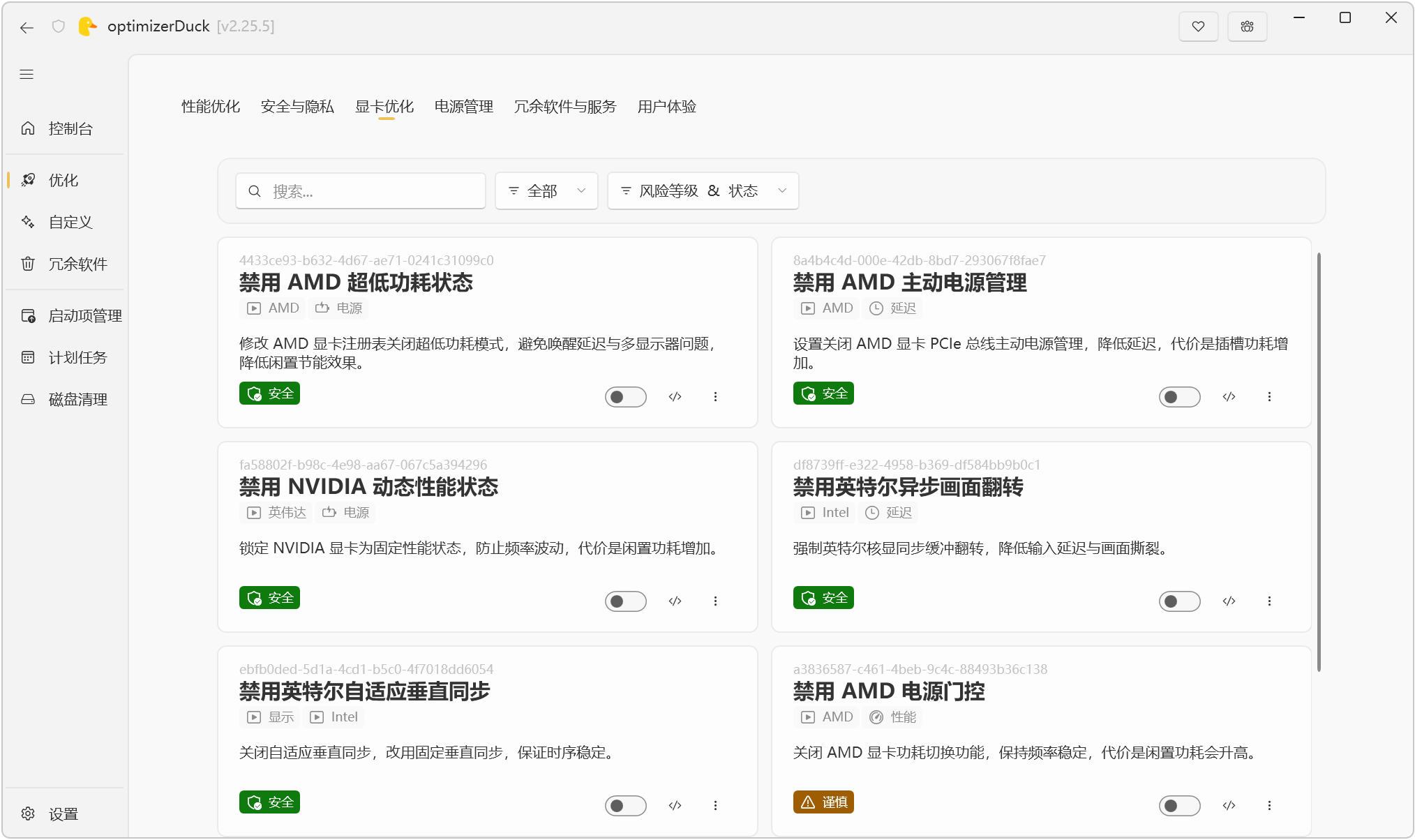Click 安全 badge on AMD 超低功耗状态 card
This screenshot has height=840, width=1415.
[269, 393]
